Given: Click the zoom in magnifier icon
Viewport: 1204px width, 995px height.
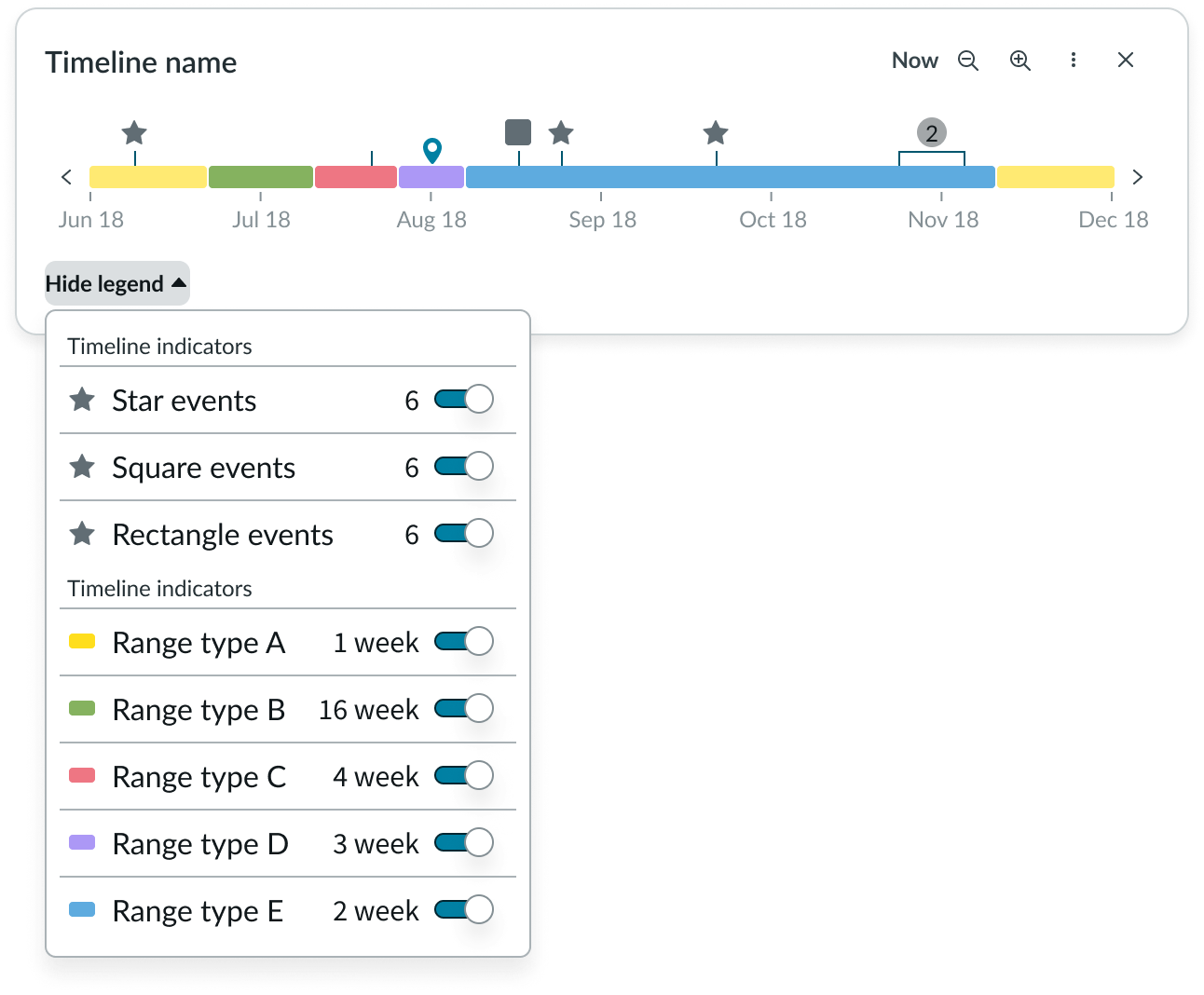Looking at the screenshot, I should pyautogui.click(x=1020, y=61).
